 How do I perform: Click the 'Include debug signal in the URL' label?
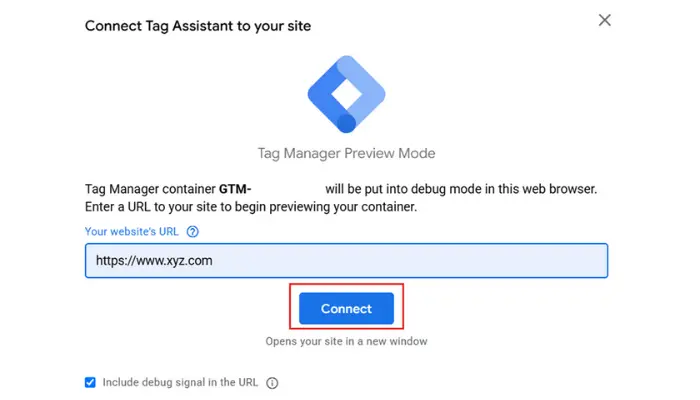pos(180,382)
